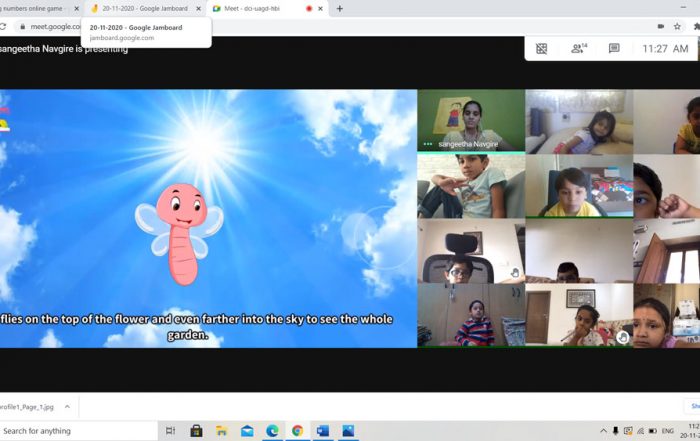Screen dimensions: 700x441
Task: Click the three dots on sangeetha Navgire tile
Action: [428, 144]
